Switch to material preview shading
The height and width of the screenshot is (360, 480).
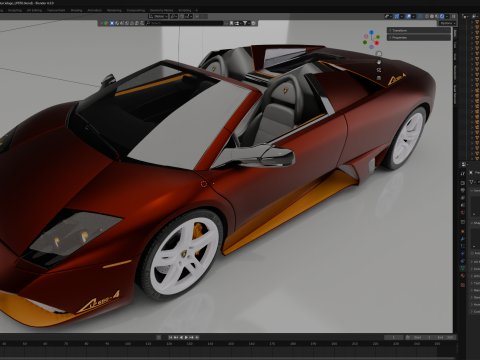(x=437, y=16)
